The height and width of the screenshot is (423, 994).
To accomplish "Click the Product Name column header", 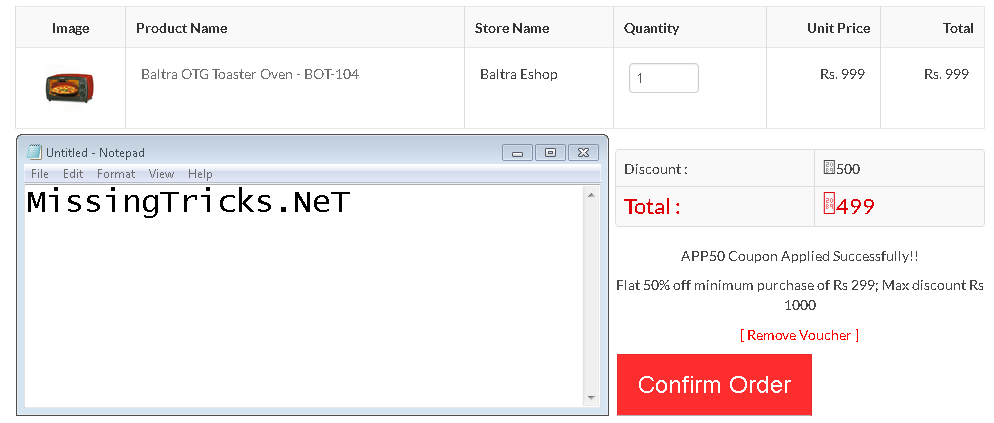I will [x=182, y=28].
